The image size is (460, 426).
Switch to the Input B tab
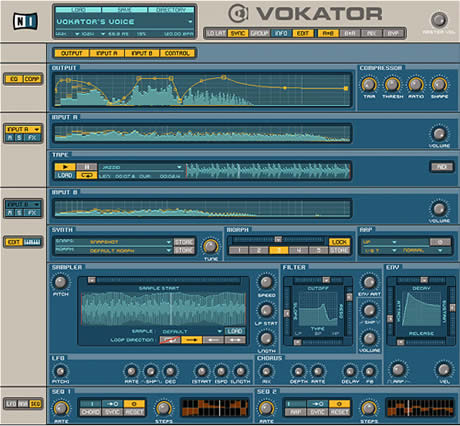click(142, 53)
